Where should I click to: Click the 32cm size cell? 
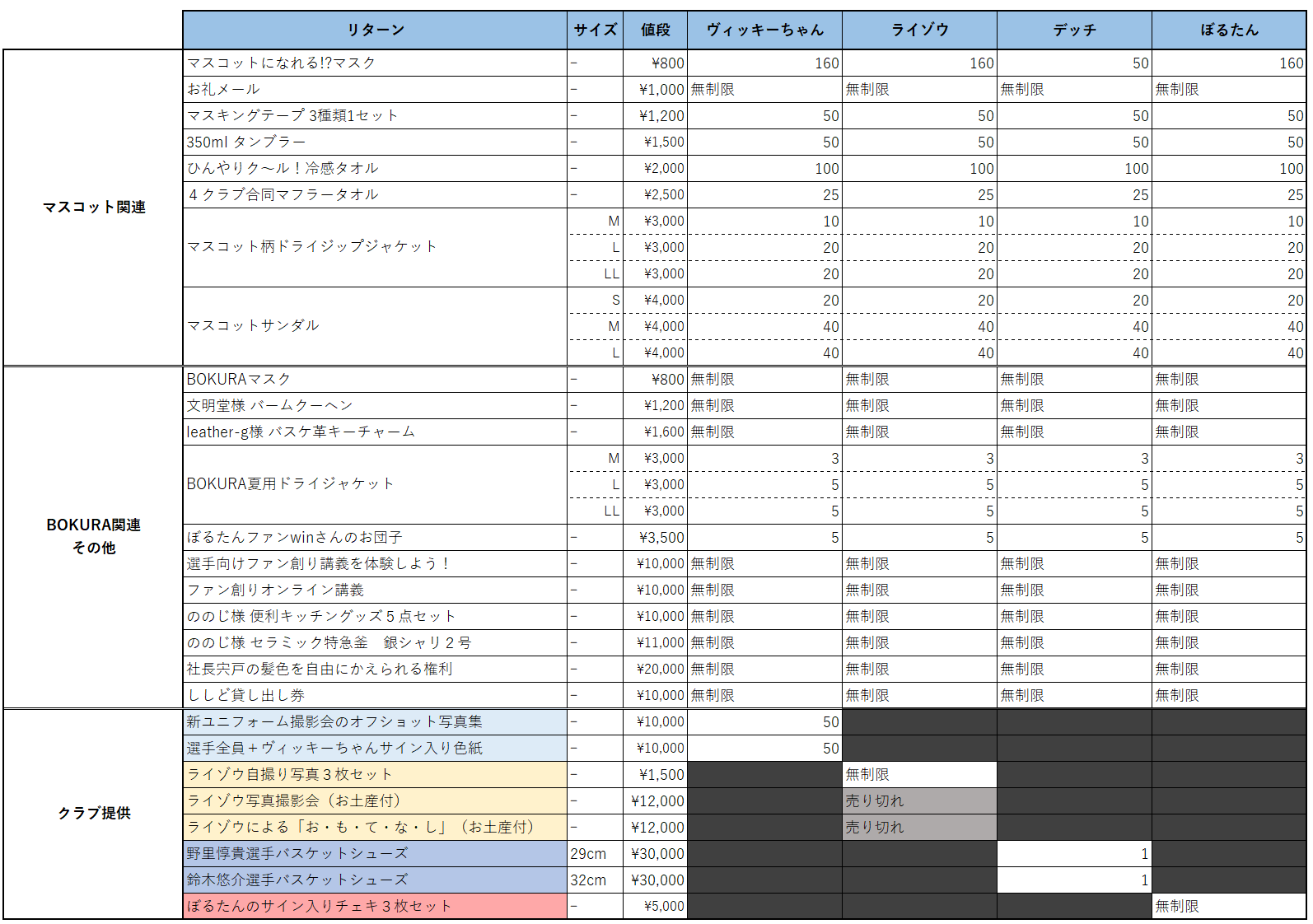click(595, 880)
